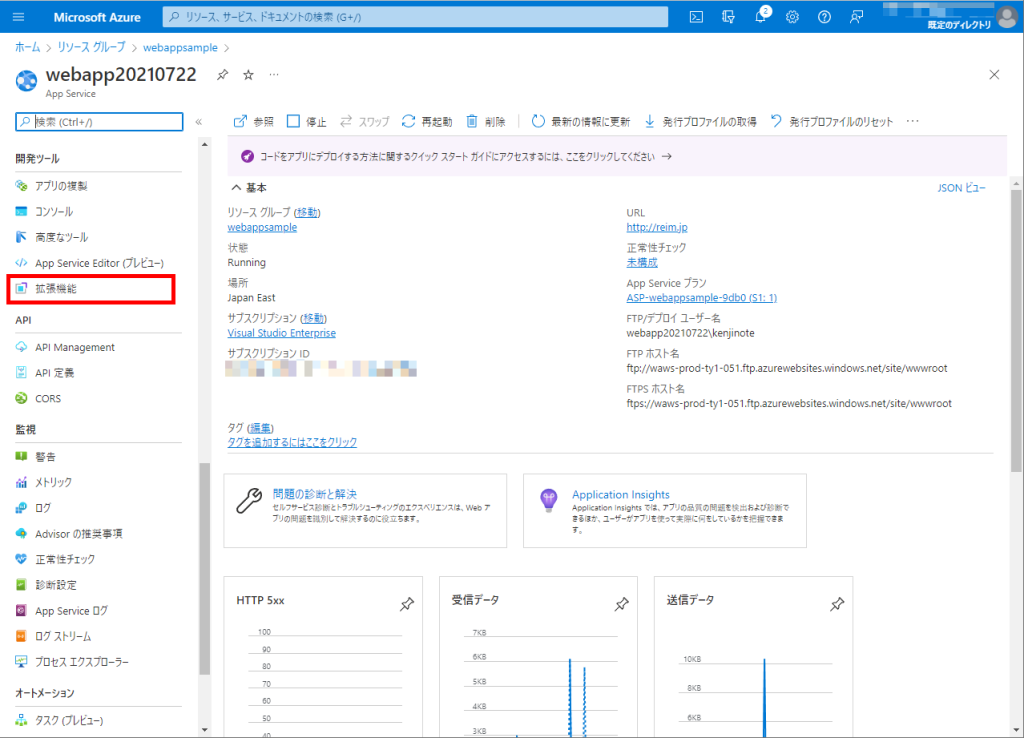The image size is (1024, 738).
Task: Click 削除 (Delete) toolbar button
Action: pyautogui.click(x=486, y=121)
